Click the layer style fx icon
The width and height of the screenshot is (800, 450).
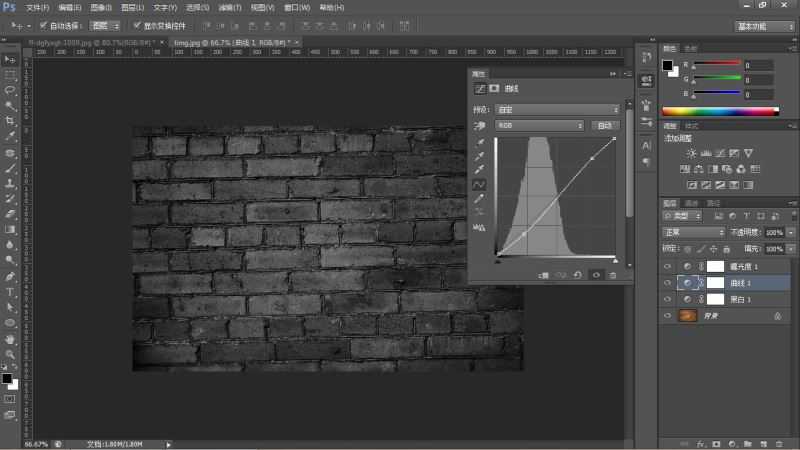tap(701, 442)
